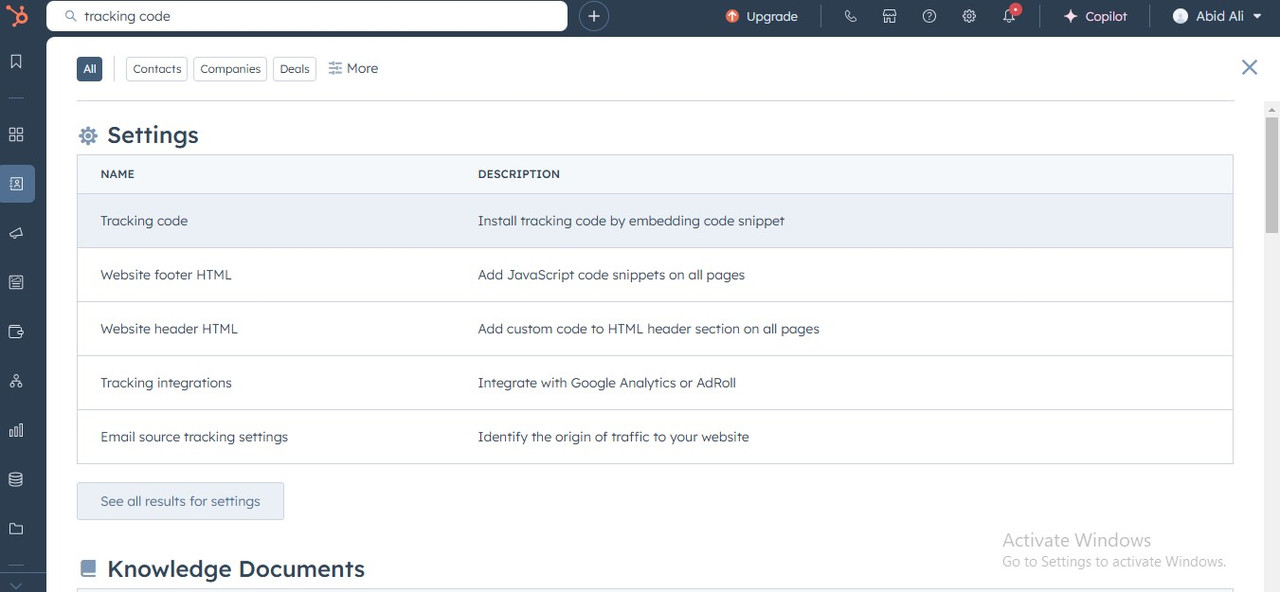Filter results by Companies
Viewport: 1280px width, 592px height.
click(x=230, y=69)
